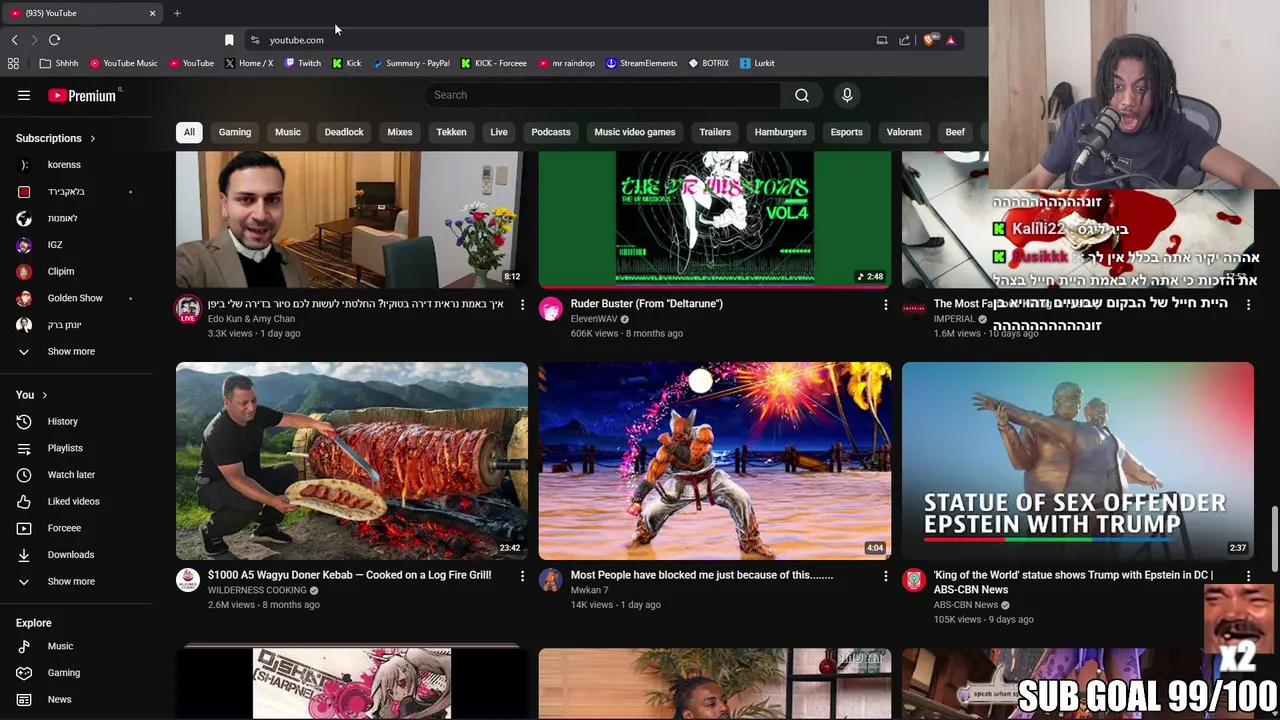Open the BOTRIX bookmark
This screenshot has height=720, width=1280.
coord(708,63)
